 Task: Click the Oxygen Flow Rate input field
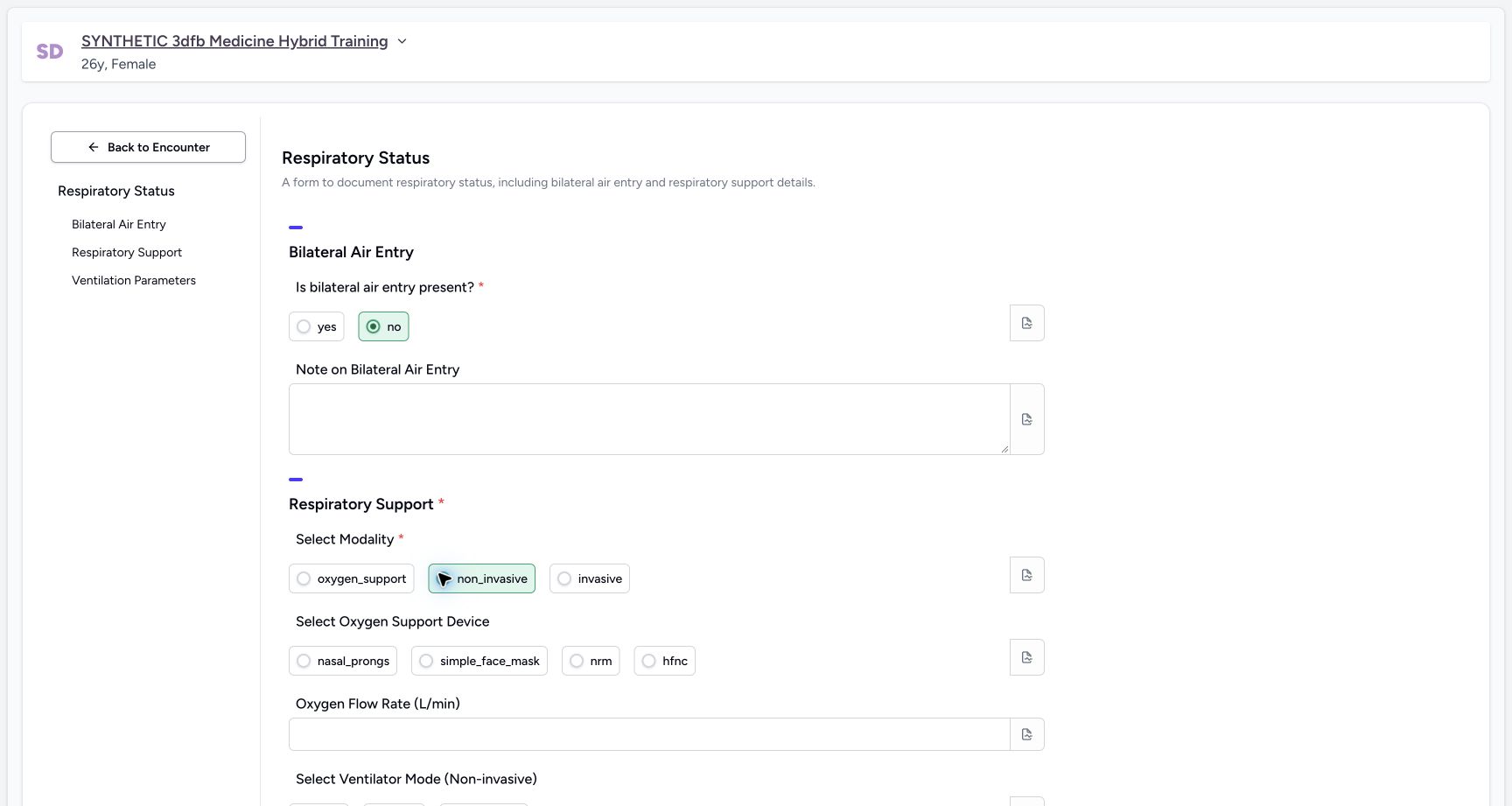tap(649, 734)
